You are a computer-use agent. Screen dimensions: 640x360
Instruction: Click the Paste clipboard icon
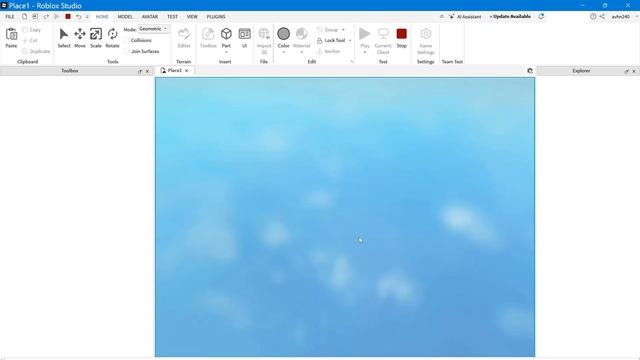click(x=11, y=35)
